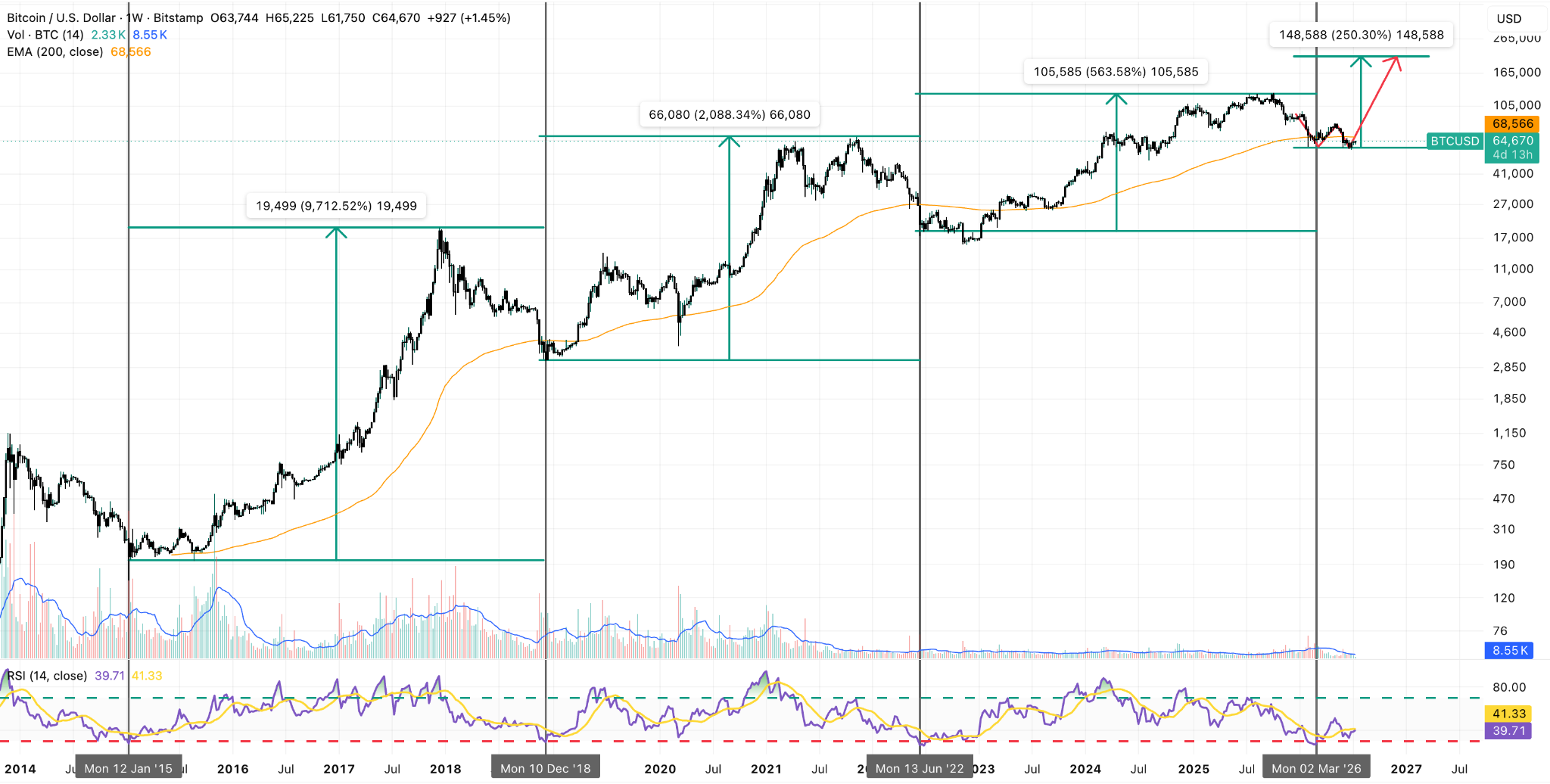Click the 165,000 price axis label

tap(1517, 72)
